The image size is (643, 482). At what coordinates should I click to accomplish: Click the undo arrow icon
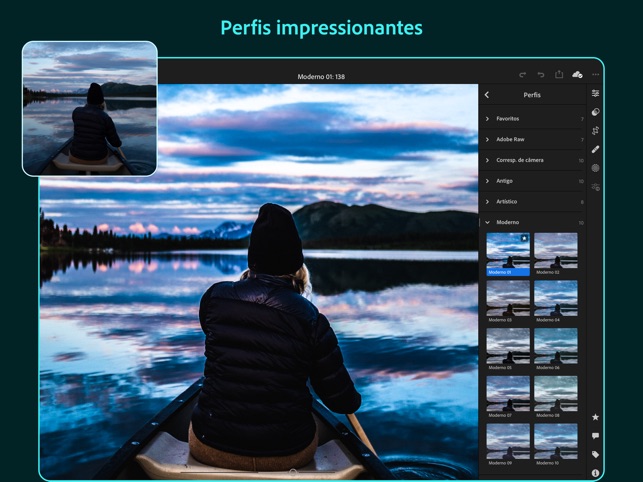click(540, 75)
